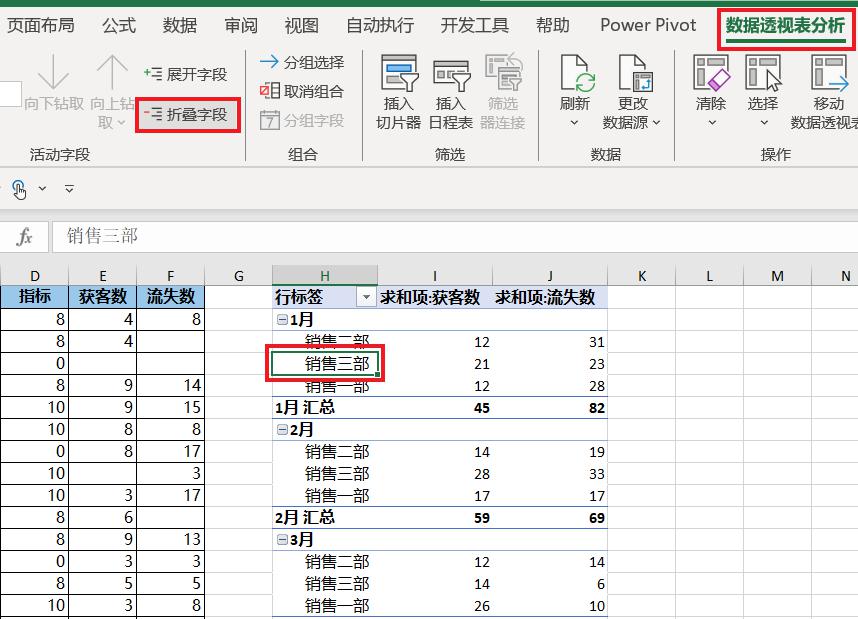Insert a timeline (插入日程表)
Screen dimensions: 858x619
point(451,92)
